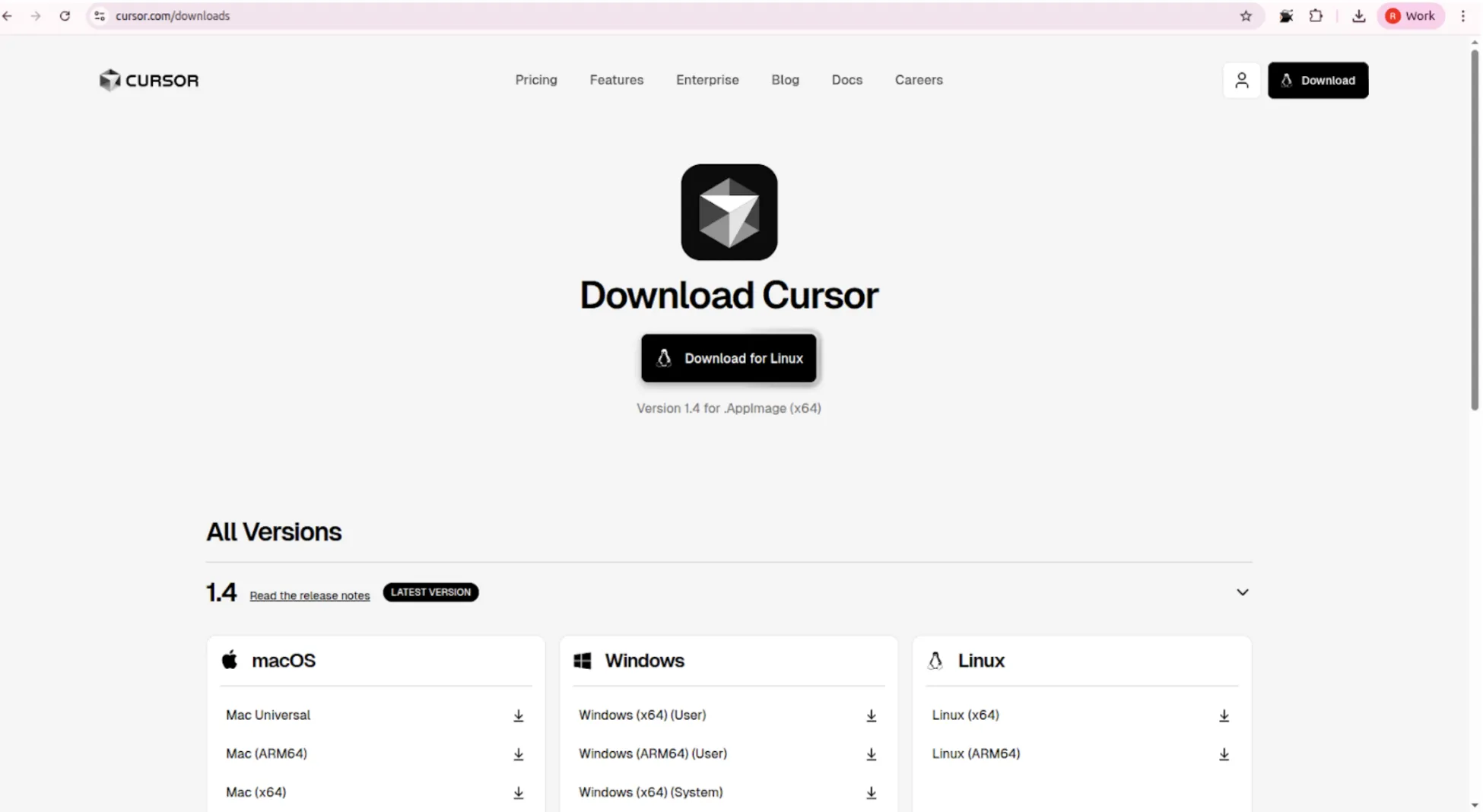This screenshot has height=812, width=1483.
Task: Click the scrollbar down arrow
Action: click(x=1475, y=805)
